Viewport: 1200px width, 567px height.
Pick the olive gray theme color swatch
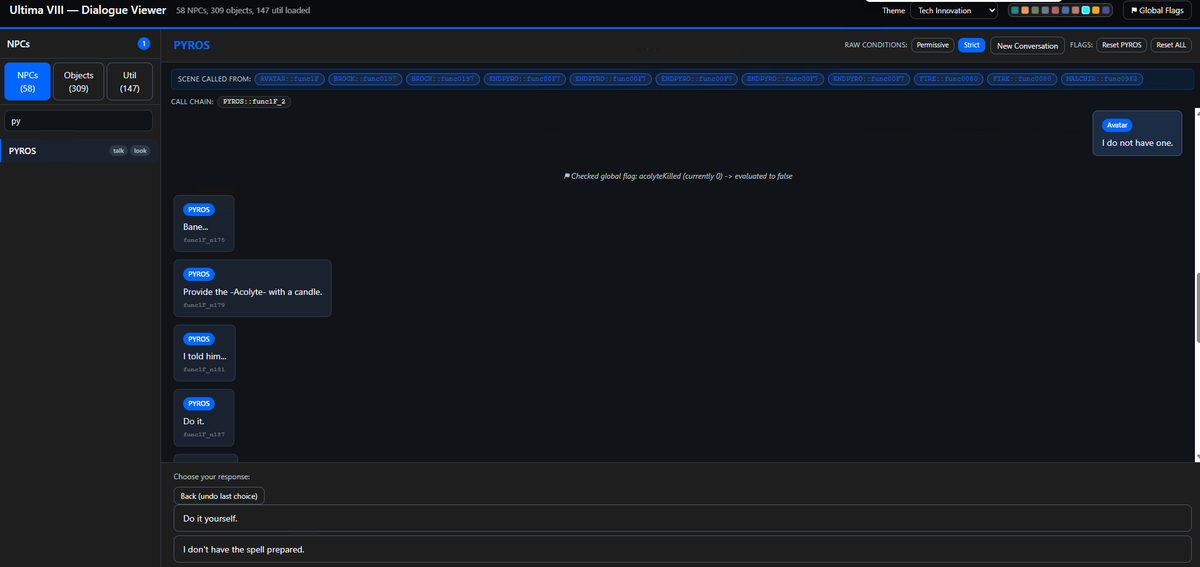click(1036, 10)
